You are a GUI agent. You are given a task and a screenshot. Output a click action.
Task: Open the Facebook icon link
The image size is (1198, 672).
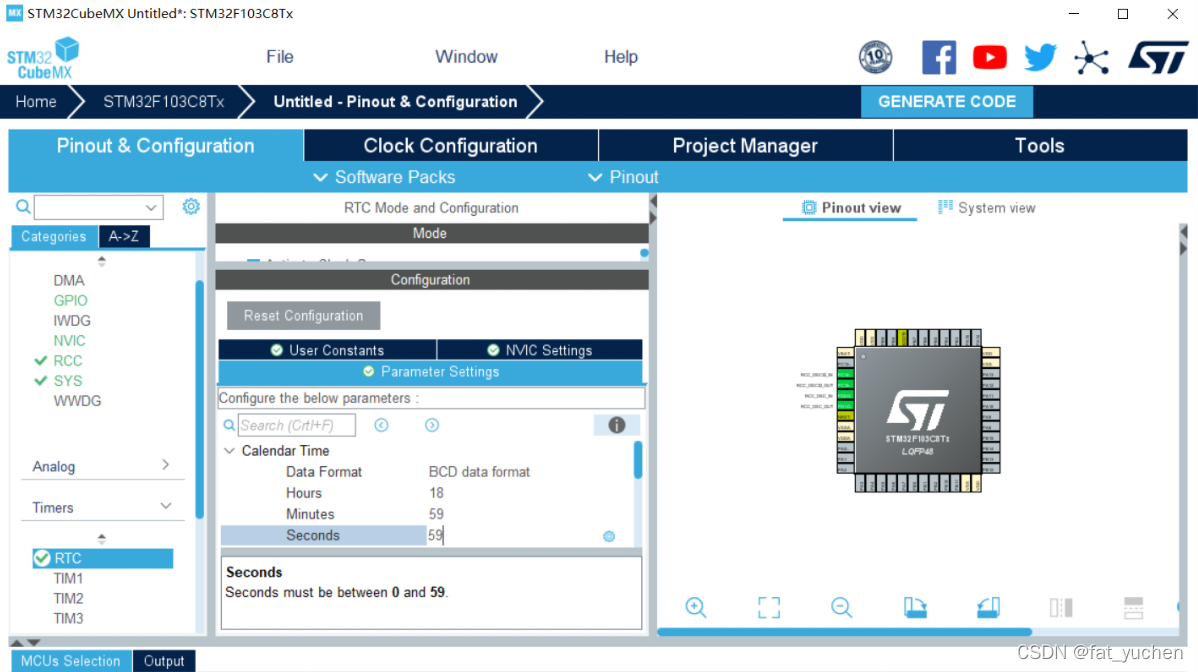point(939,57)
